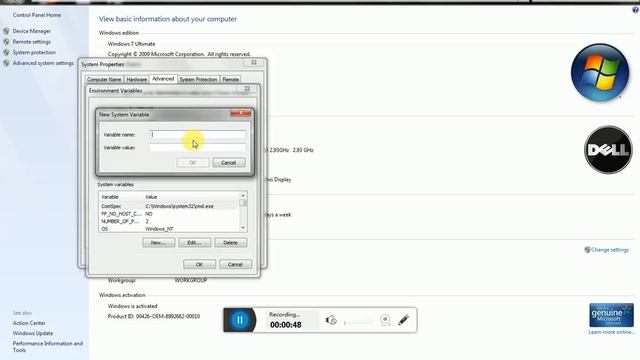Open the help icon at top right
The height and width of the screenshot is (360, 640).
click(x=636, y=9)
